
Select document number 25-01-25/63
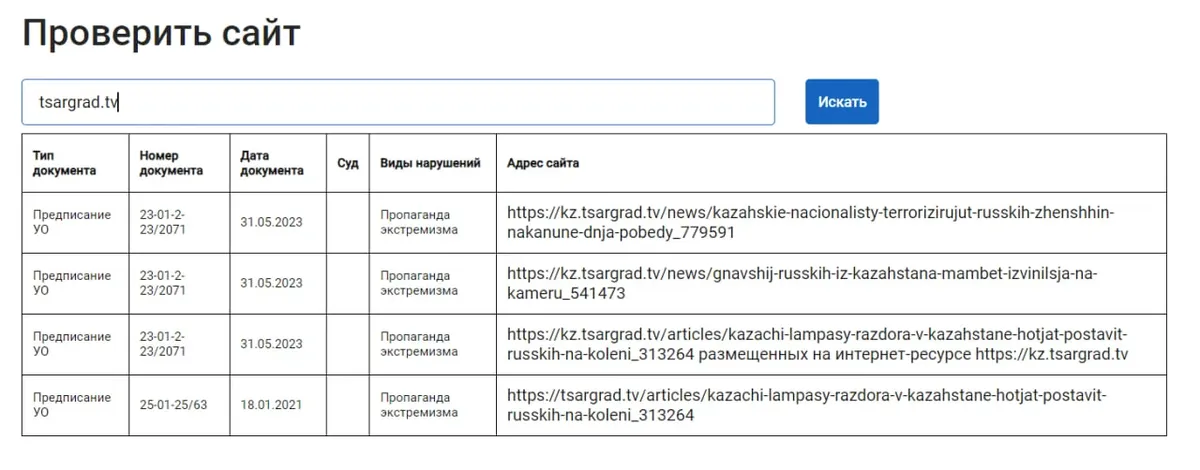175,406
